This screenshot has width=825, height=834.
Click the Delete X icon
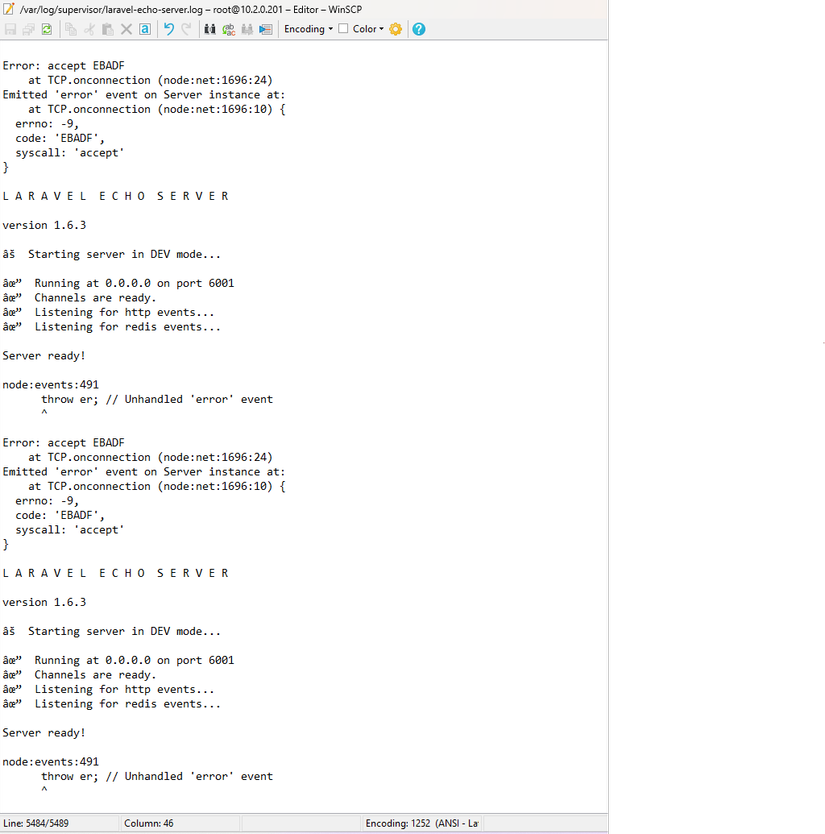[x=126, y=29]
